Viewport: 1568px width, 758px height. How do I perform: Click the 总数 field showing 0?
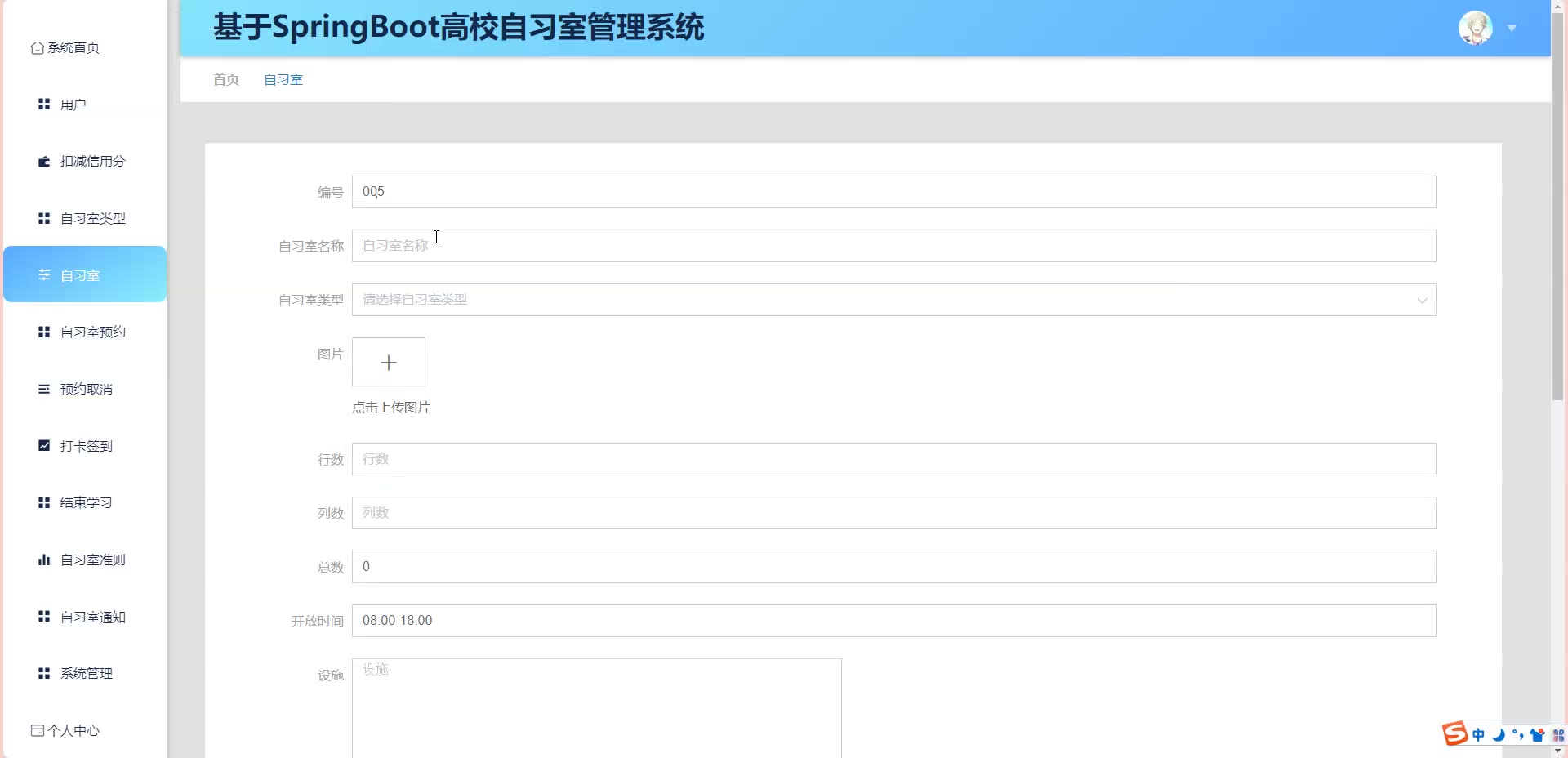point(893,567)
